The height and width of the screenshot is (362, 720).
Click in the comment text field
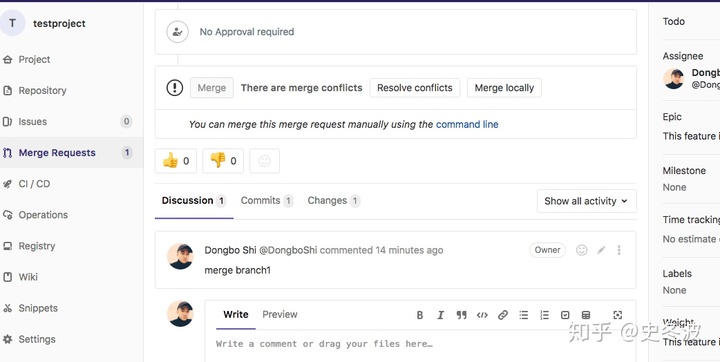[x=420, y=344]
